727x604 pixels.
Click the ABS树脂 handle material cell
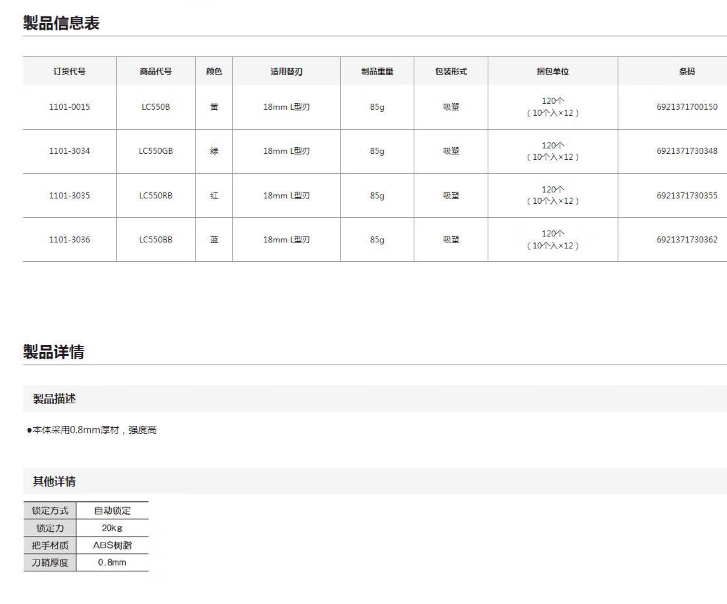coord(112,545)
